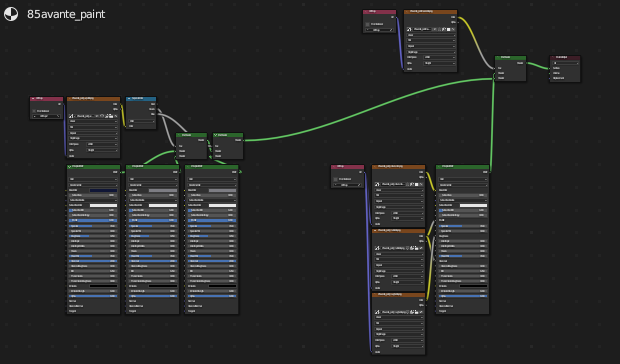Screen dimensions: 620x364
Task: Click dark blue Base Color swatch on leftmost Principled BSDF
Action: click(104, 190)
